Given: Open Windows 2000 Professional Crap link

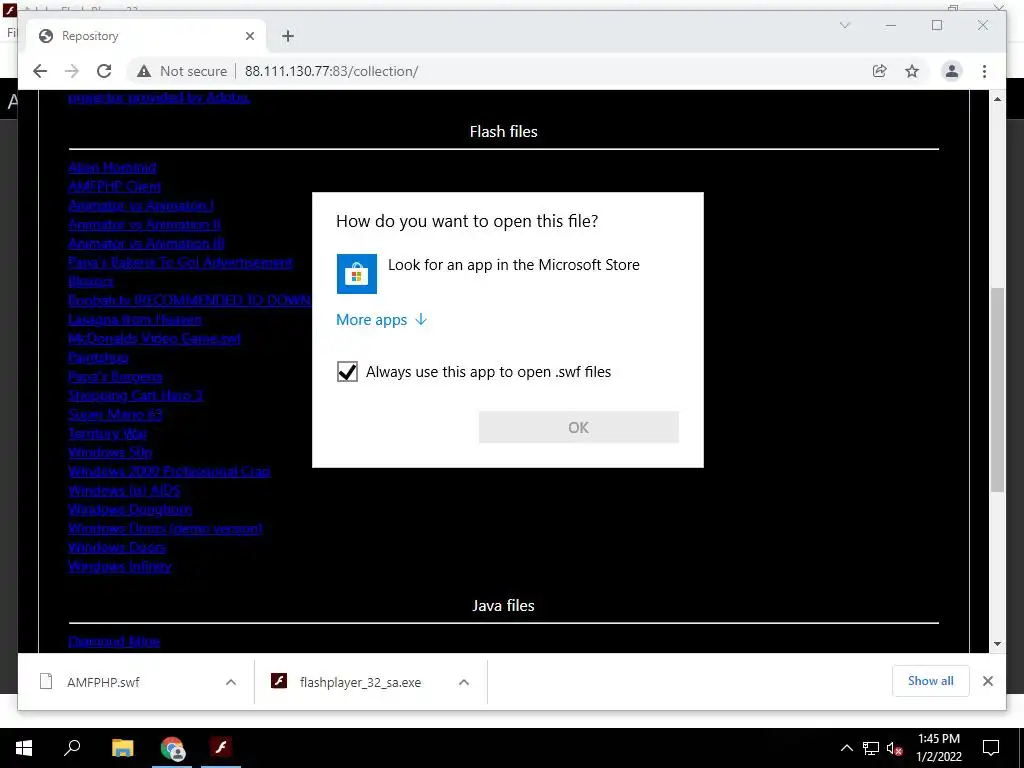Looking at the screenshot, I should [169, 471].
